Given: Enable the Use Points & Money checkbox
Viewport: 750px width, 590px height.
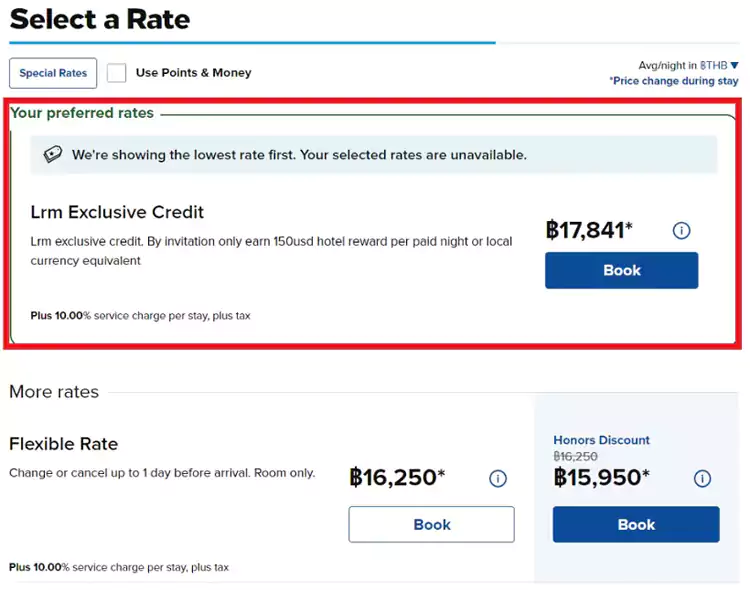Looking at the screenshot, I should click(x=117, y=73).
